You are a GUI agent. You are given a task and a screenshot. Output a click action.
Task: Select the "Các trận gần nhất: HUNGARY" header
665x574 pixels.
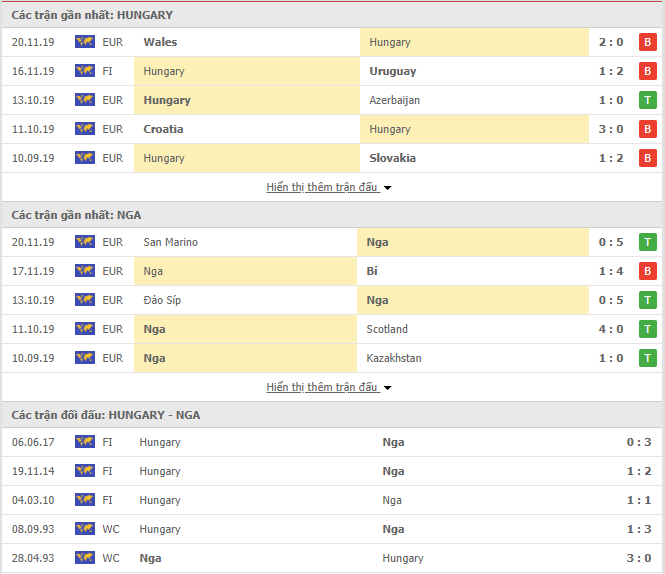pos(92,15)
